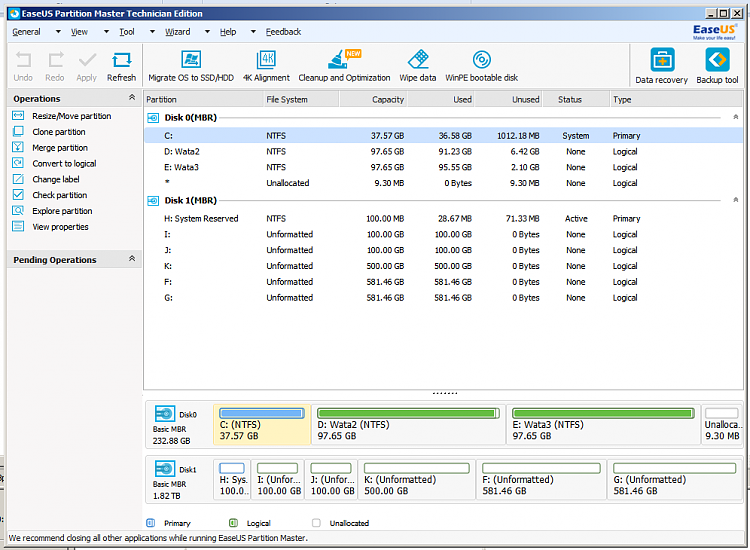This screenshot has width=750, height=550.
Task: Open the View menu
Action: tap(79, 32)
